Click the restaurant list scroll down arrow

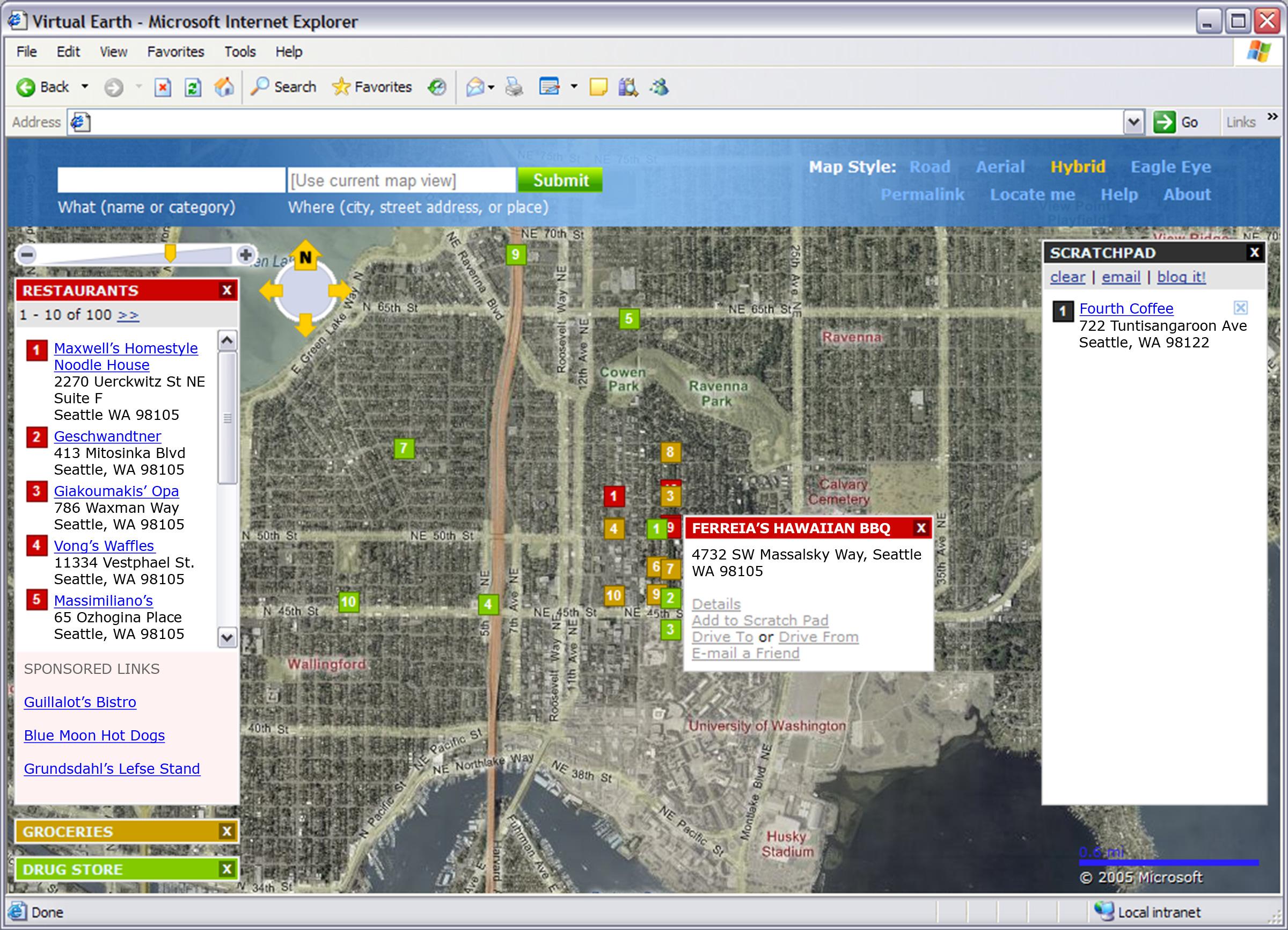pyautogui.click(x=227, y=637)
